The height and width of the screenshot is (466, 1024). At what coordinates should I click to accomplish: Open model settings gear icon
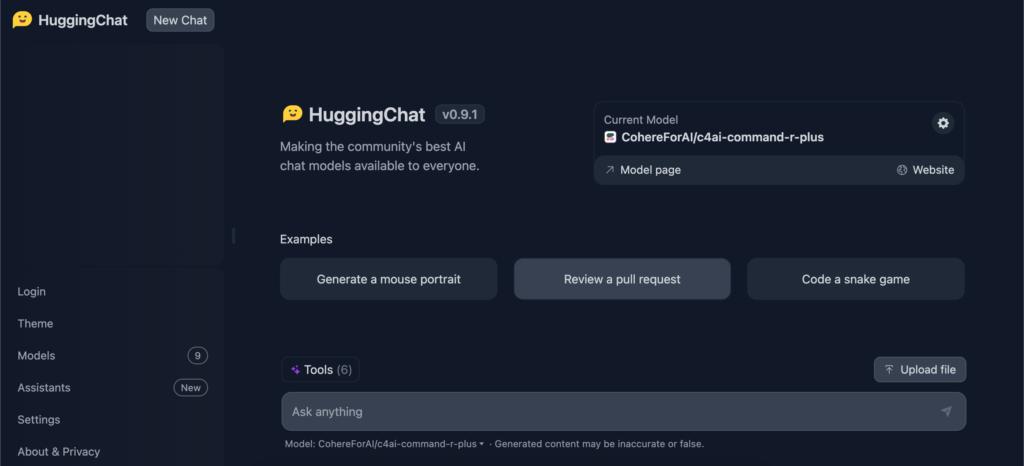pos(942,123)
